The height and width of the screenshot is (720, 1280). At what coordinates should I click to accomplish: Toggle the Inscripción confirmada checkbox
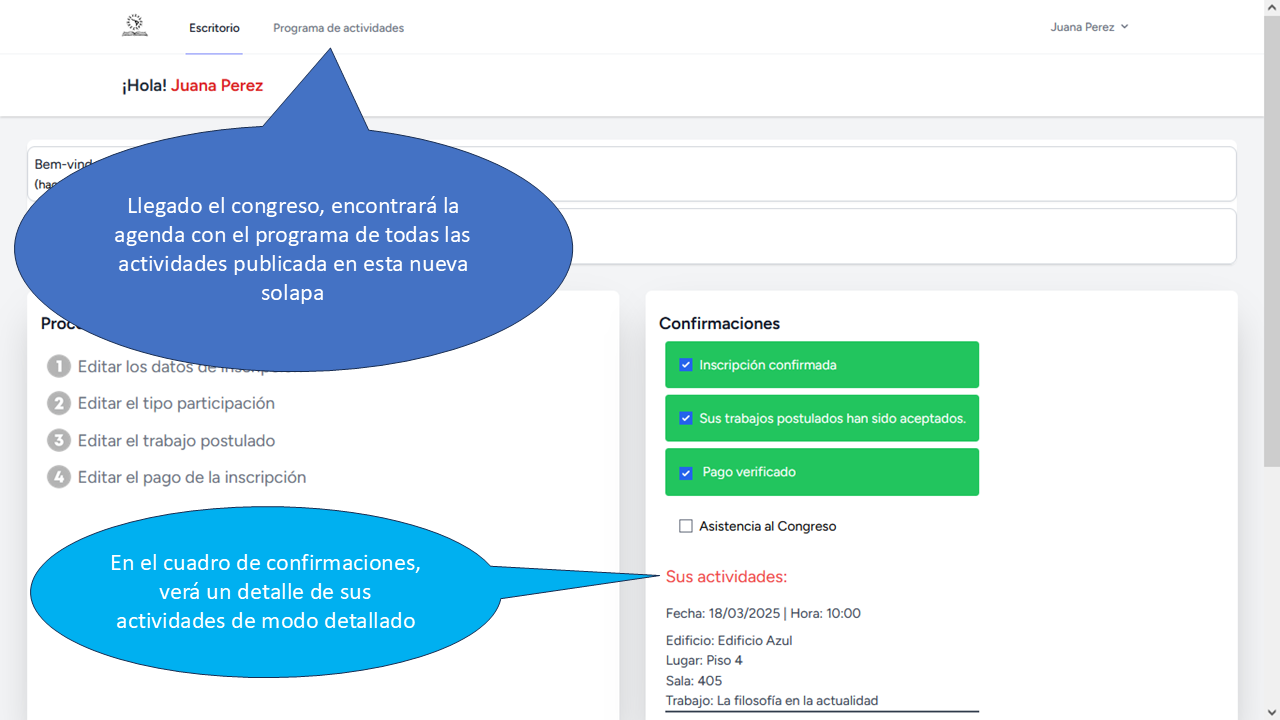click(x=686, y=365)
